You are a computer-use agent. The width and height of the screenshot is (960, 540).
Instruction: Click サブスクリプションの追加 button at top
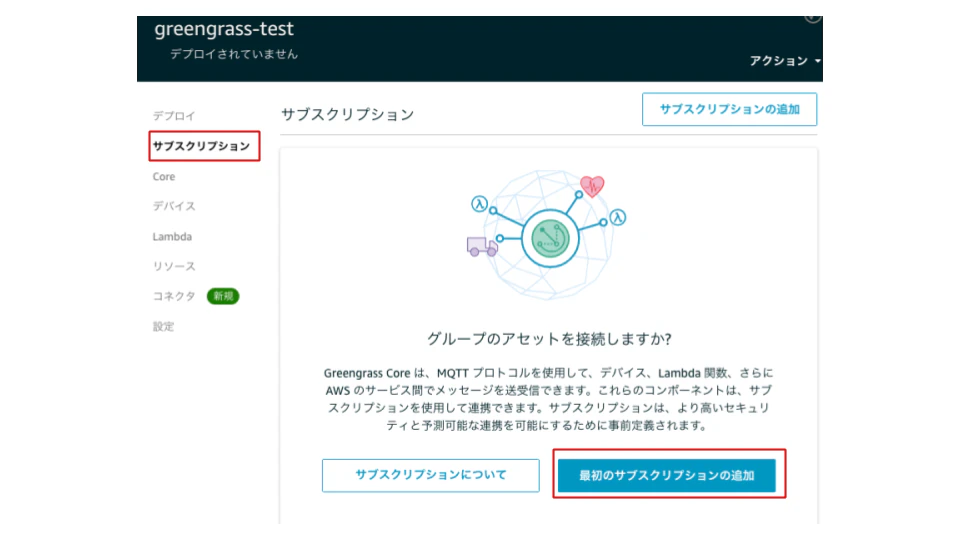(x=729, y=110)
